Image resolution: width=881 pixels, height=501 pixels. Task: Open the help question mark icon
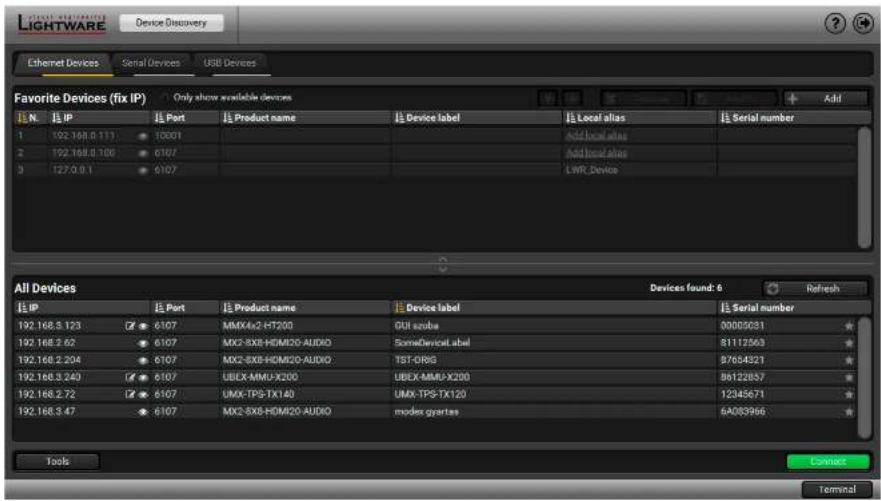click(835, 23)
